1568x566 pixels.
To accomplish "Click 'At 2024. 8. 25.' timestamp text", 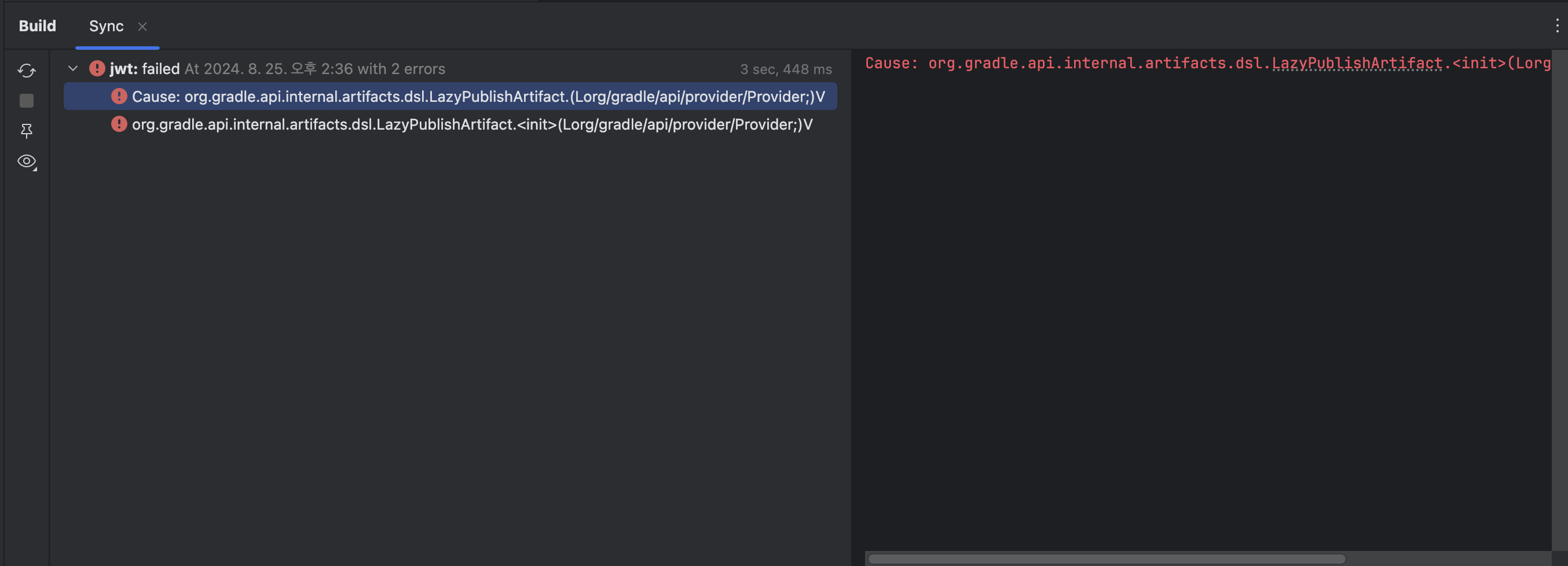I will click(x=236, y=69).
